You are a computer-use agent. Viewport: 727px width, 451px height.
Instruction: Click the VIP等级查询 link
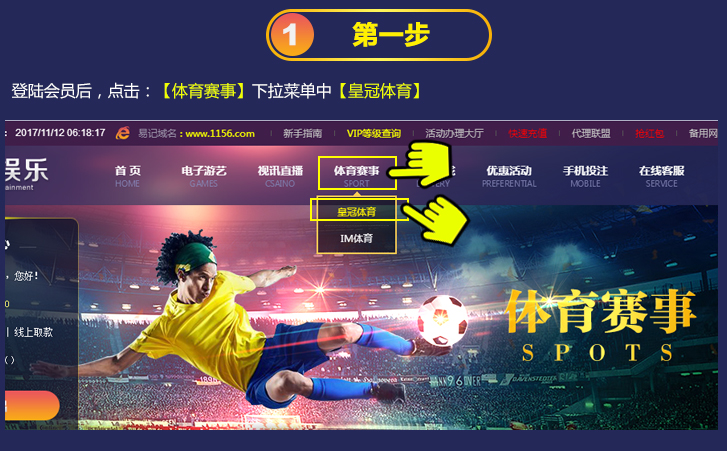pos(374,133)
